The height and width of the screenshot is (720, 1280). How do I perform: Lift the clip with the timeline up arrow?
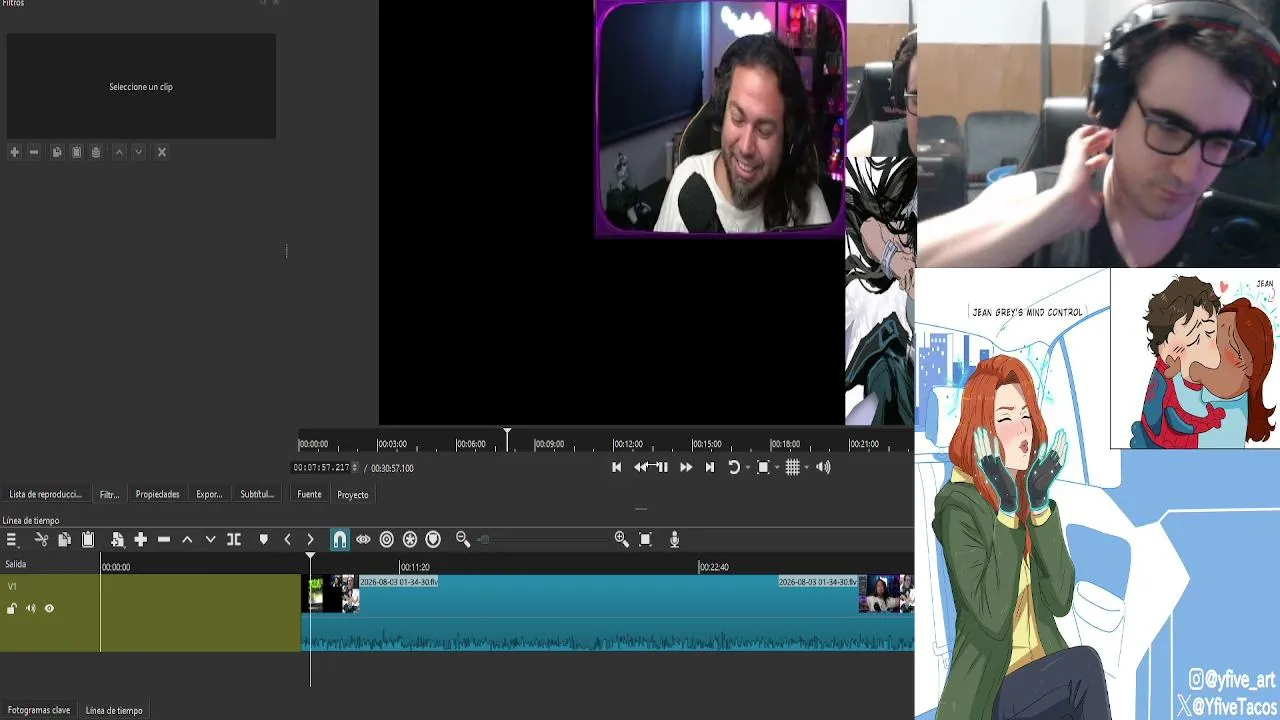187,539
